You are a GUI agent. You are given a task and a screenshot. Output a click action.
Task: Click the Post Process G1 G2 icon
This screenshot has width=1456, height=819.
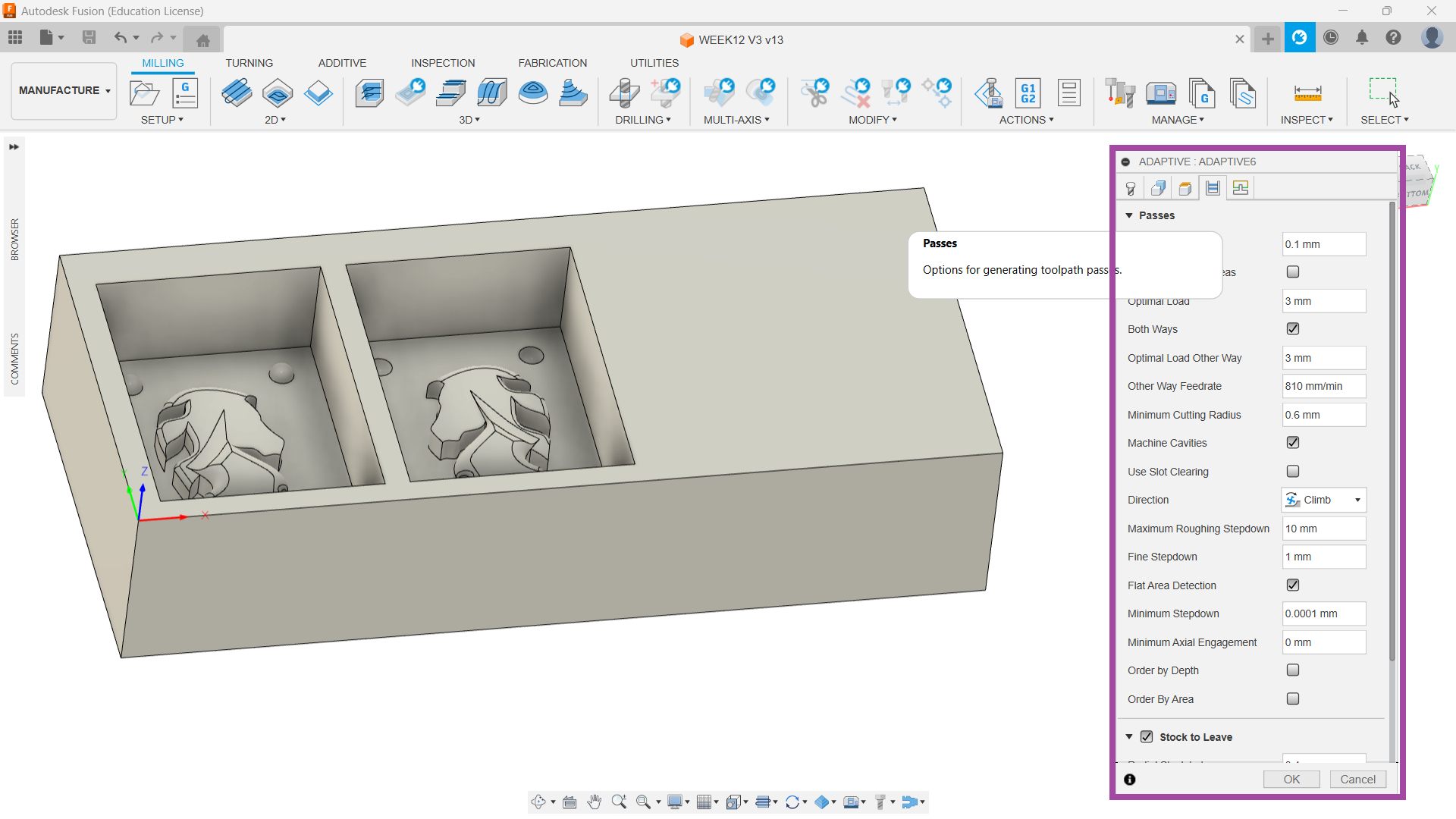click(x=1028, y=93)
